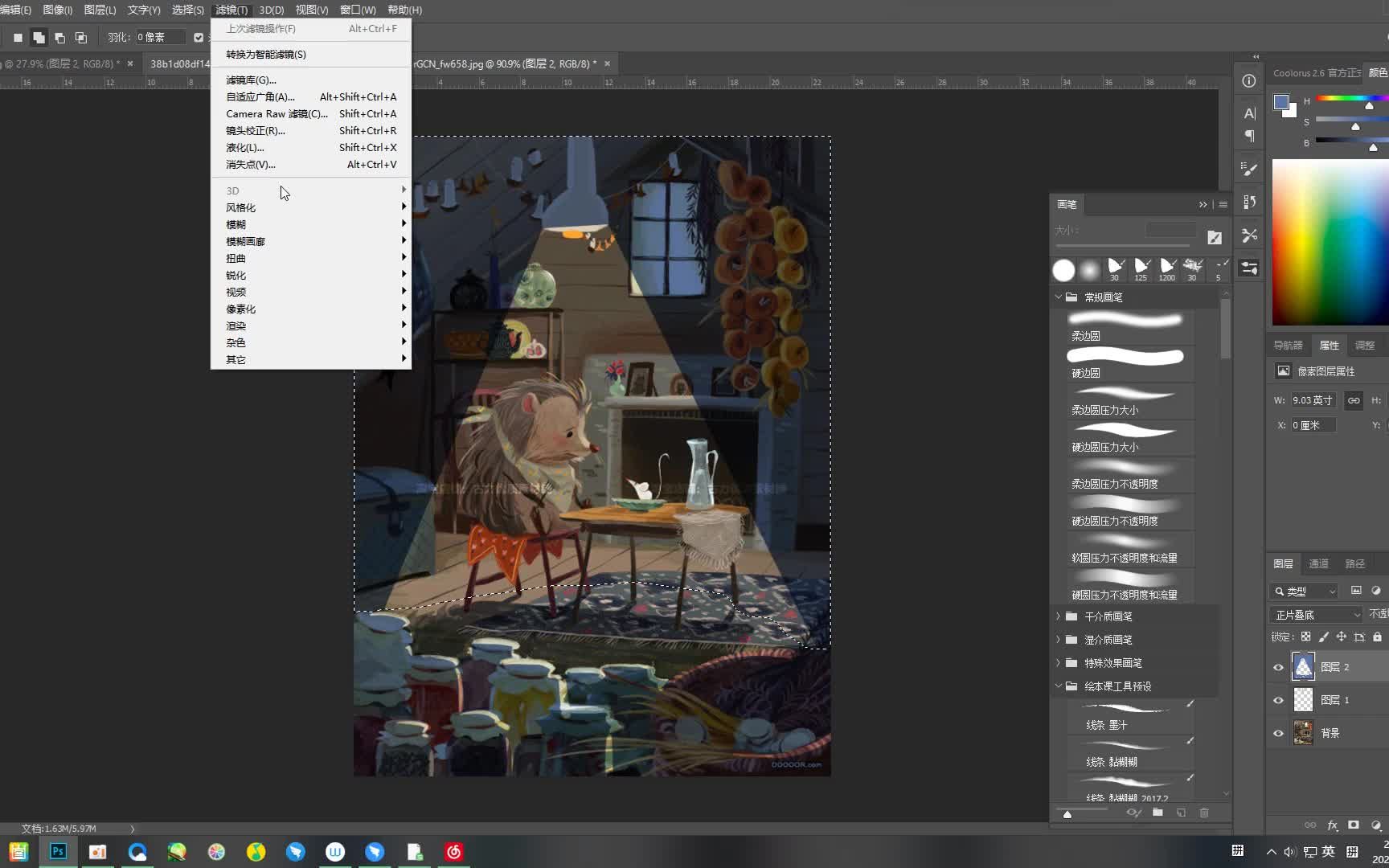Create new brush group folder icon
The height and width of the screenshot is (868, 1389).
pos(1157,813)
